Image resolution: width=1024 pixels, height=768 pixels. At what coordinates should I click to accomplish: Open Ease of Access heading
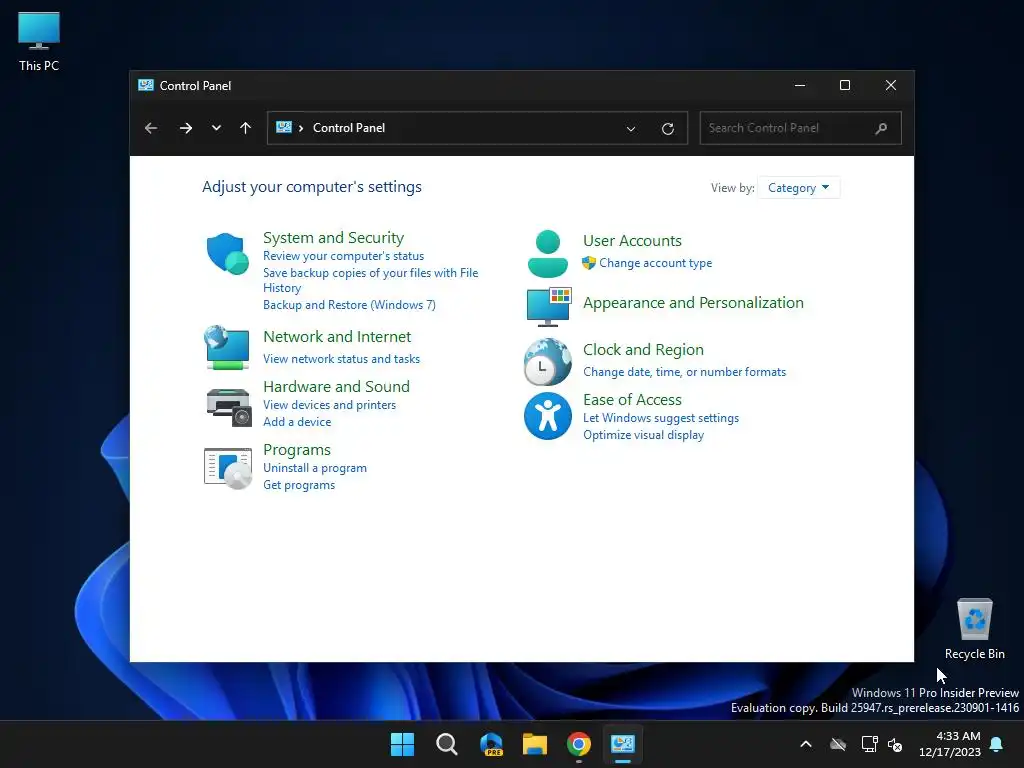(632, 399)
